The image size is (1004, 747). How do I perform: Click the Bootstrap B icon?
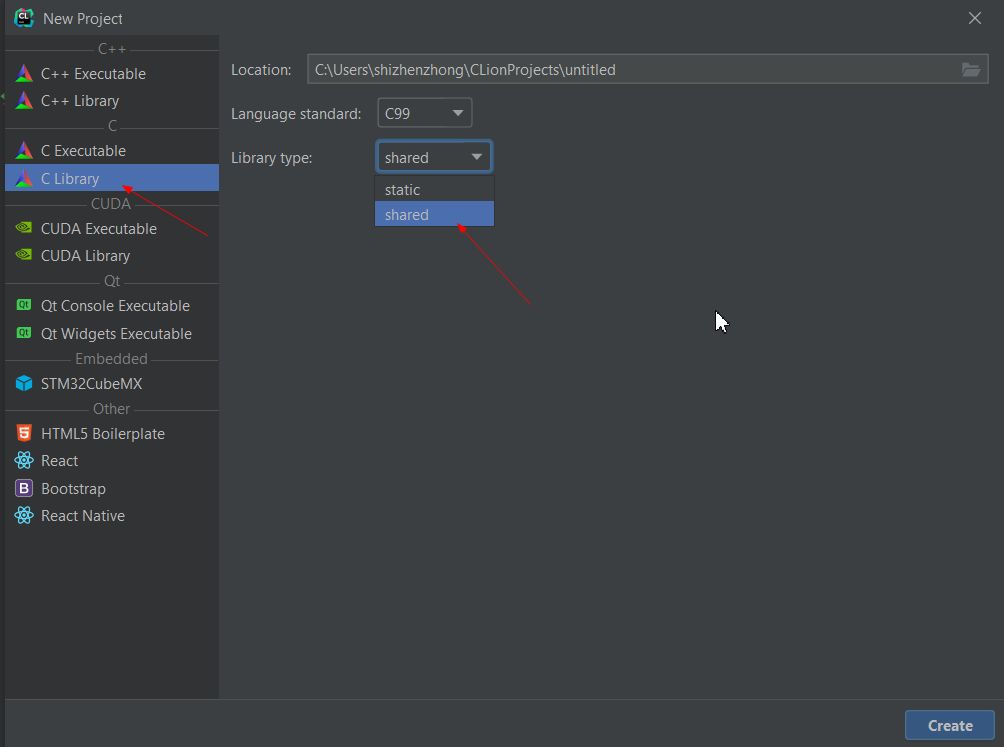[24, 488]
